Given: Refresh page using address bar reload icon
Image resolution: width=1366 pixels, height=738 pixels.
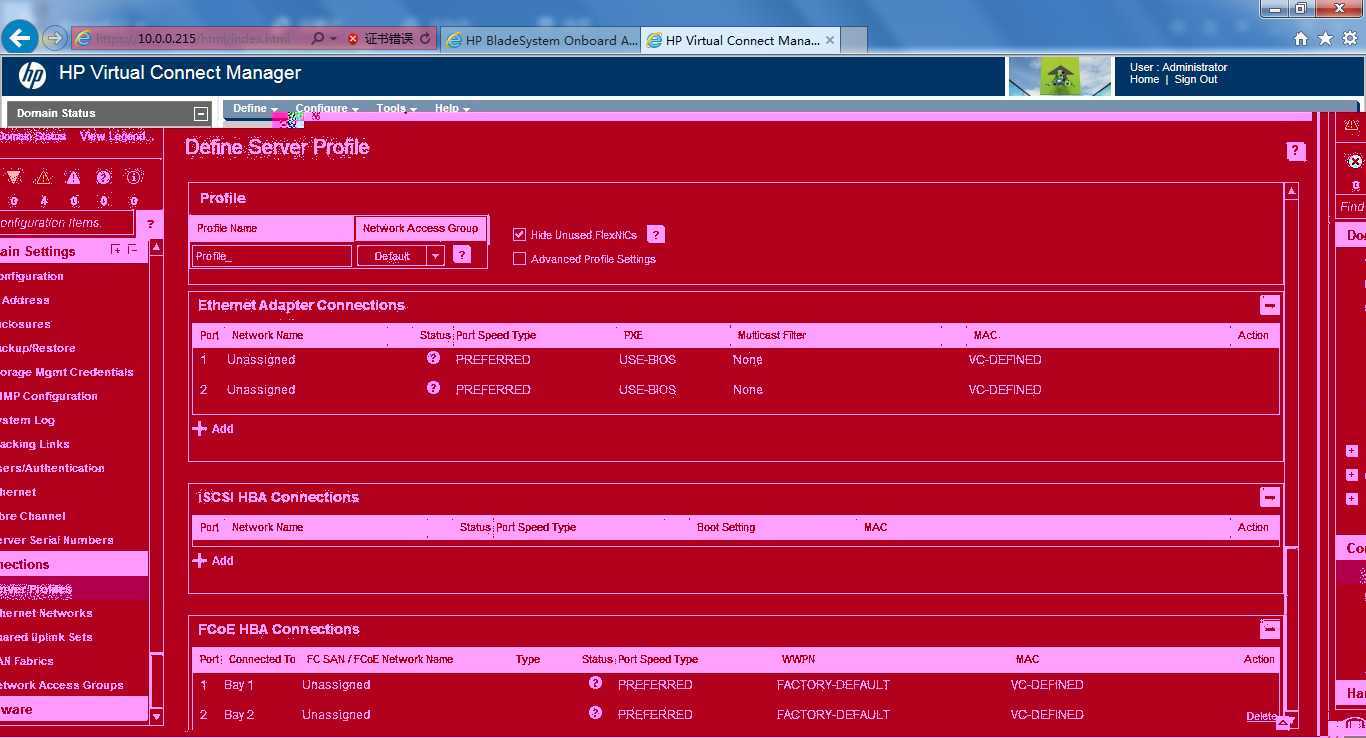Looking at the screenshot, I should [425, 39].
